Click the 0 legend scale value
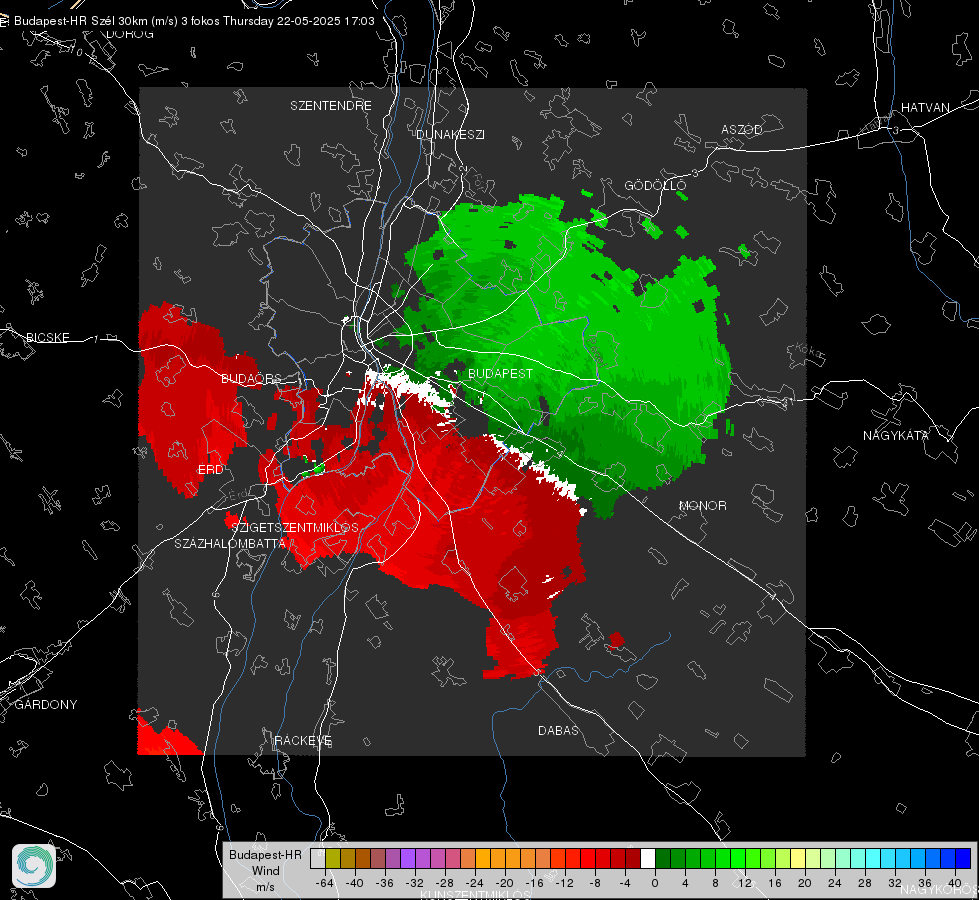The width and height of the screenshot is (979, 900). coord(655,884)
